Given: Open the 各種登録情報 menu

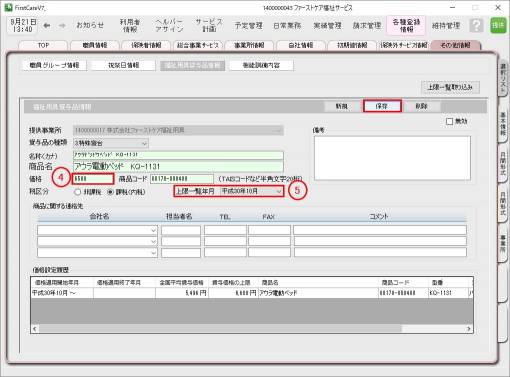Looking at the screenshot, I should point(406,25).
